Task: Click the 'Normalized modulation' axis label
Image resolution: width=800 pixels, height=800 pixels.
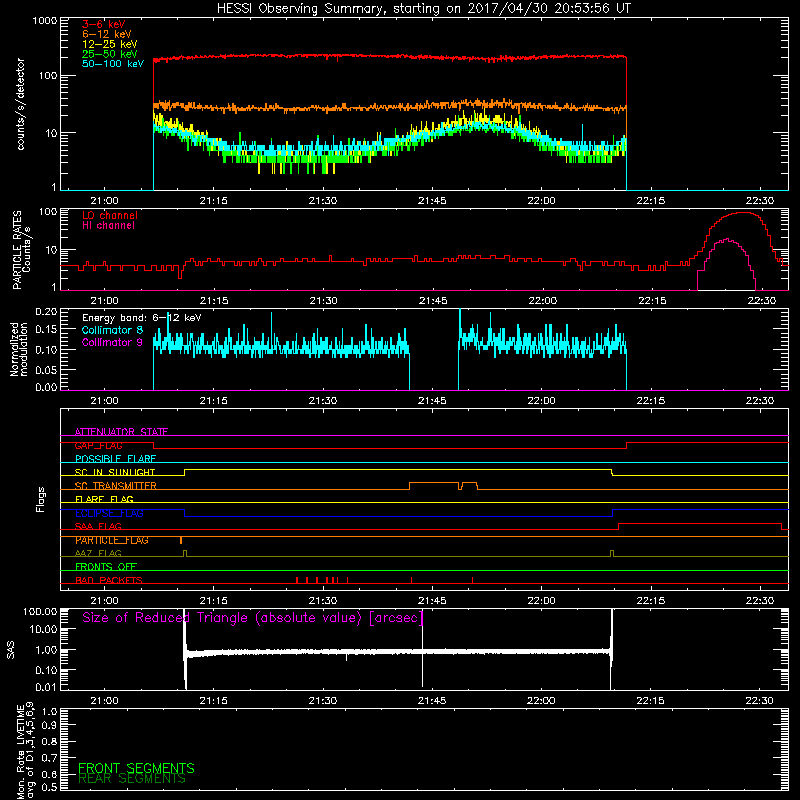Action: point(18,349)
